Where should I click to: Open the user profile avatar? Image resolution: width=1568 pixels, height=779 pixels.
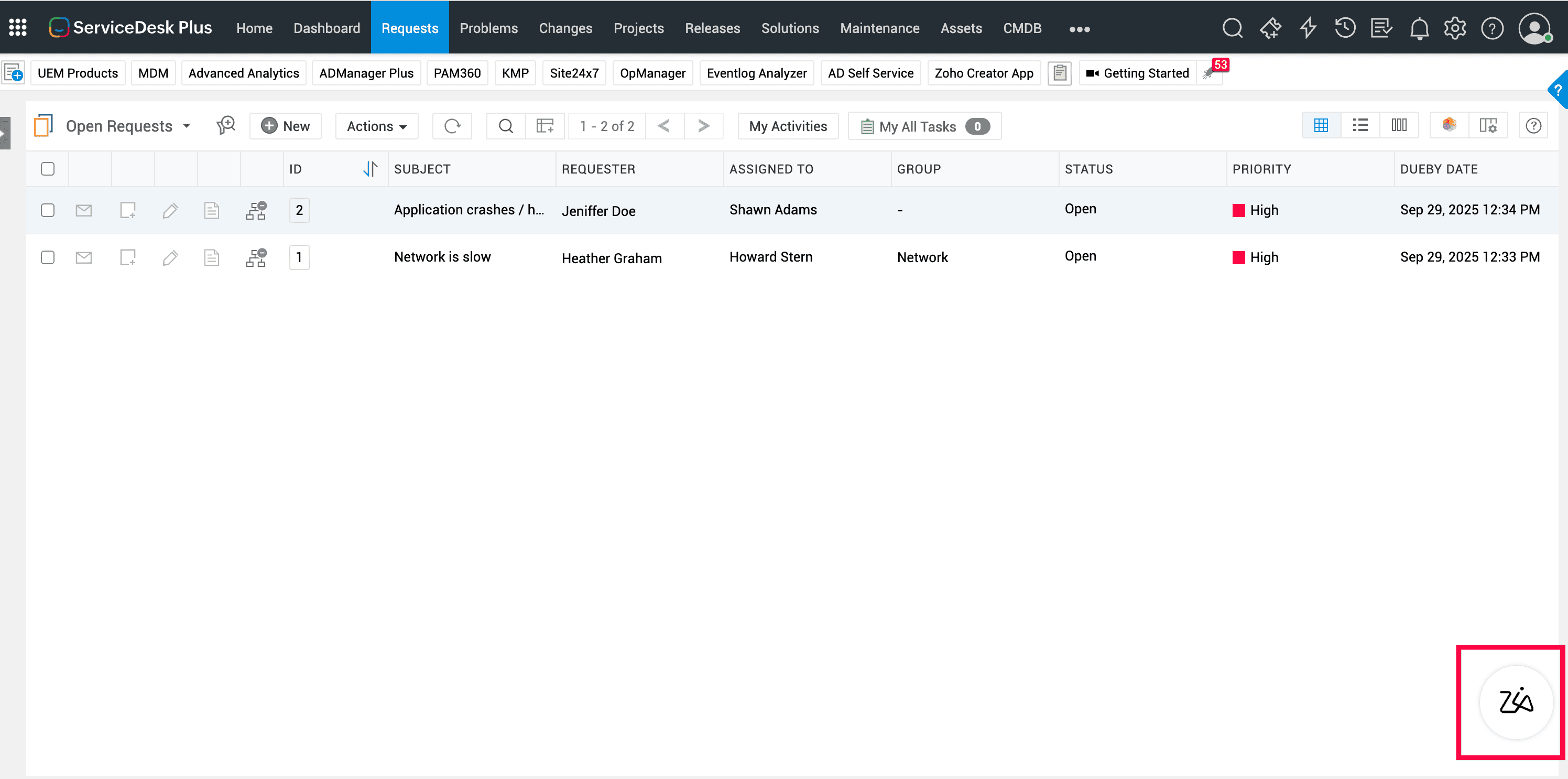click(x=1534, y=28)
